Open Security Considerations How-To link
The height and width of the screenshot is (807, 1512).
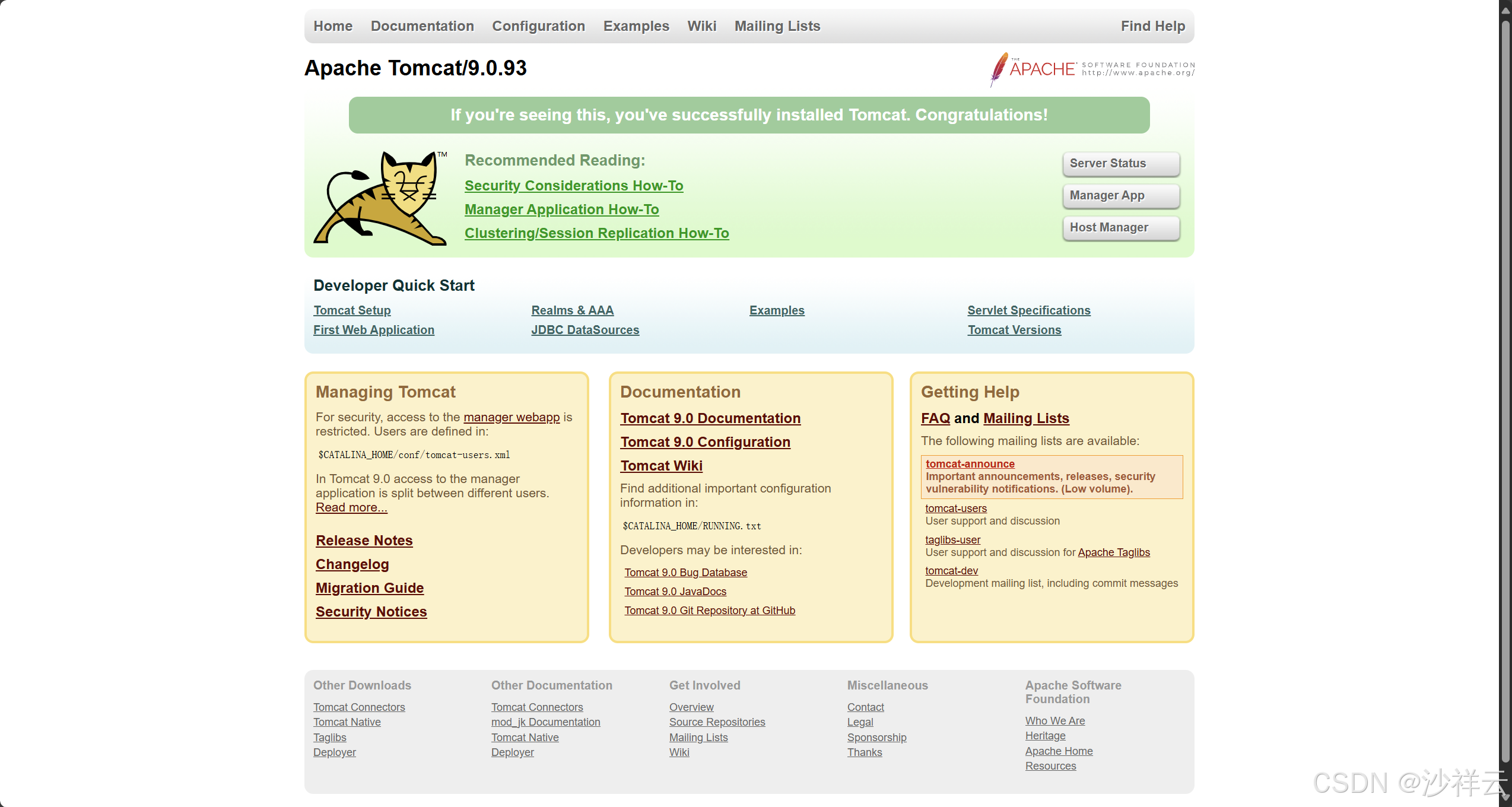click(x=574, y=186)
